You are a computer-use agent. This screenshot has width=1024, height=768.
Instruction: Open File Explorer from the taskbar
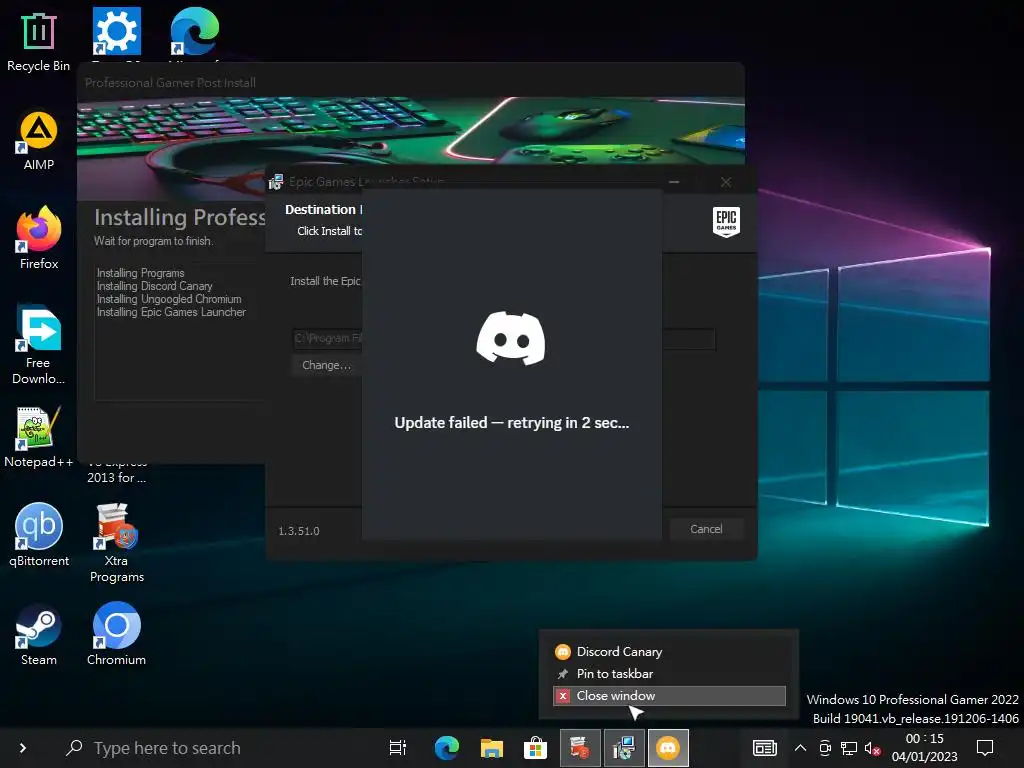[491, 748]
